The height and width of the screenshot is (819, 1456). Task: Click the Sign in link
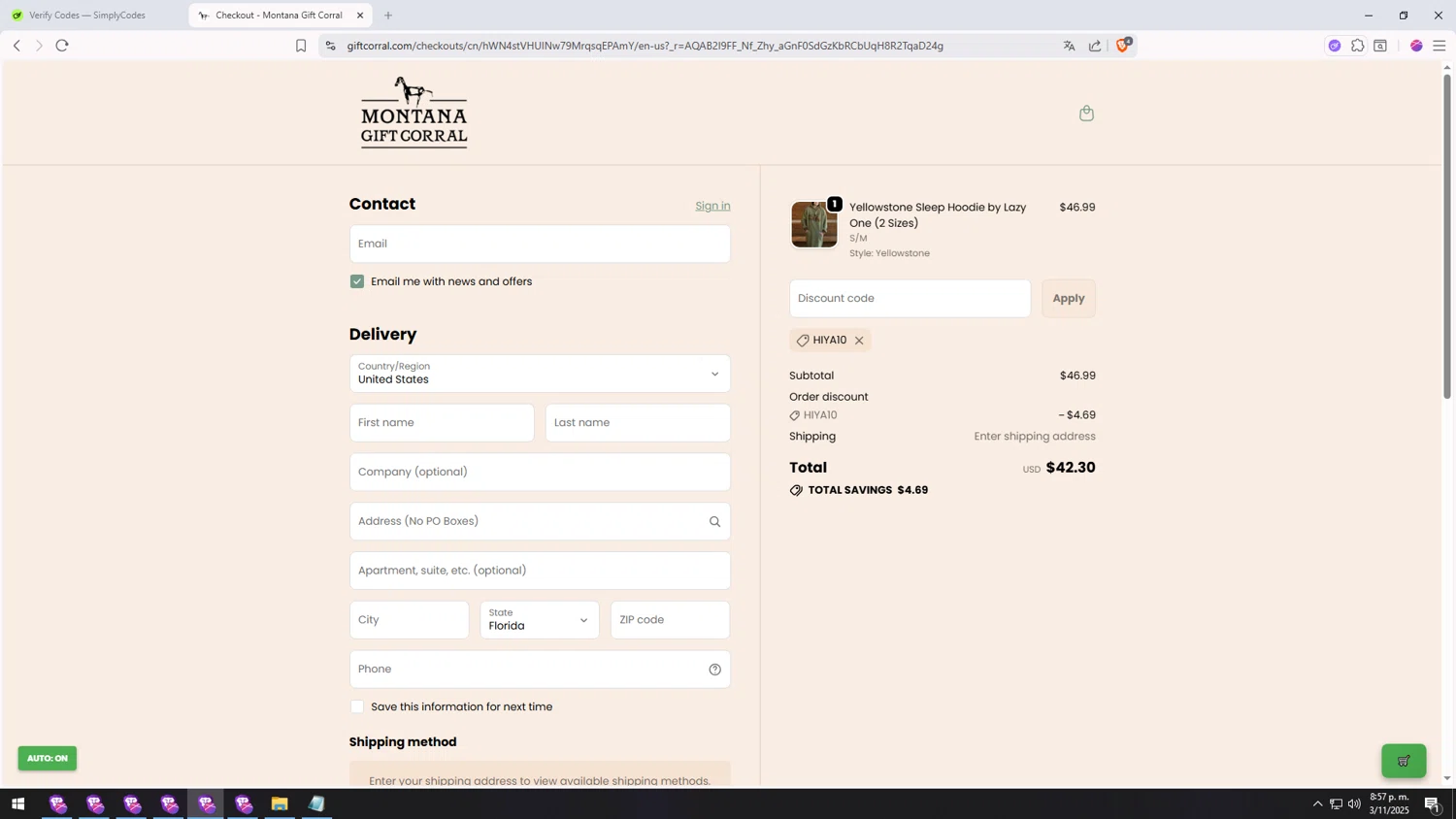tap(712, 206)
